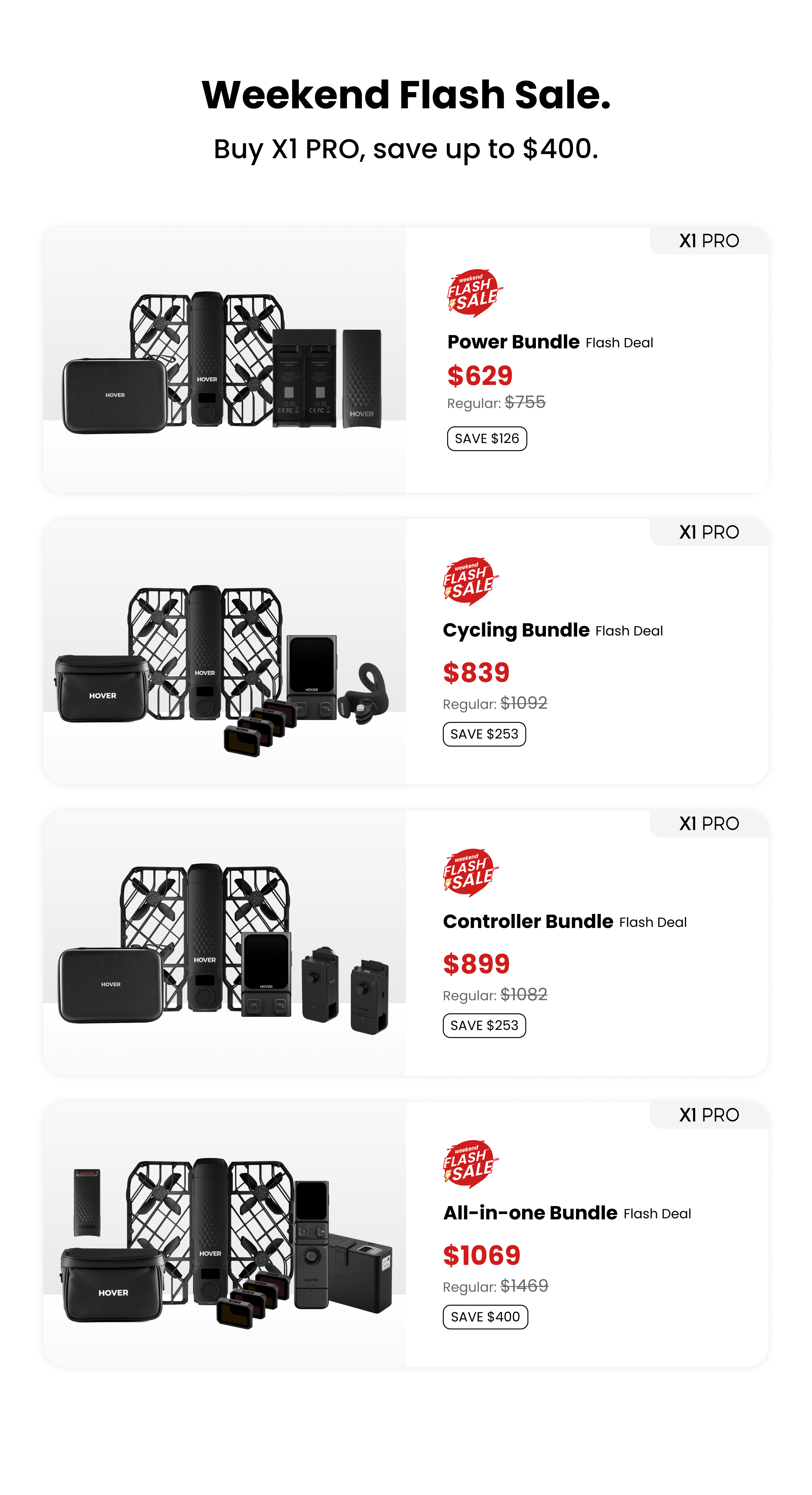This screenshot has height=1495, width=812.
Task: Click the Cycling Bundle flash sale badge
Action: tap(471, 581)
